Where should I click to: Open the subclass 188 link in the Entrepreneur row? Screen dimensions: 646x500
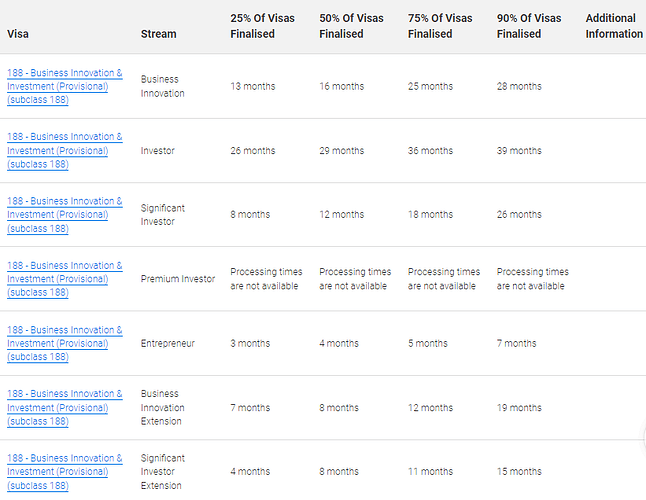click(x=65, y=343)
